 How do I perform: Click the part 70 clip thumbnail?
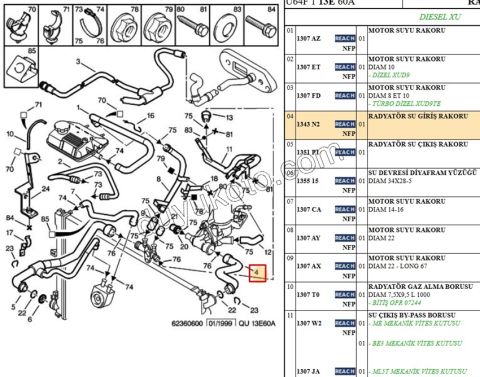coord(21,26)
